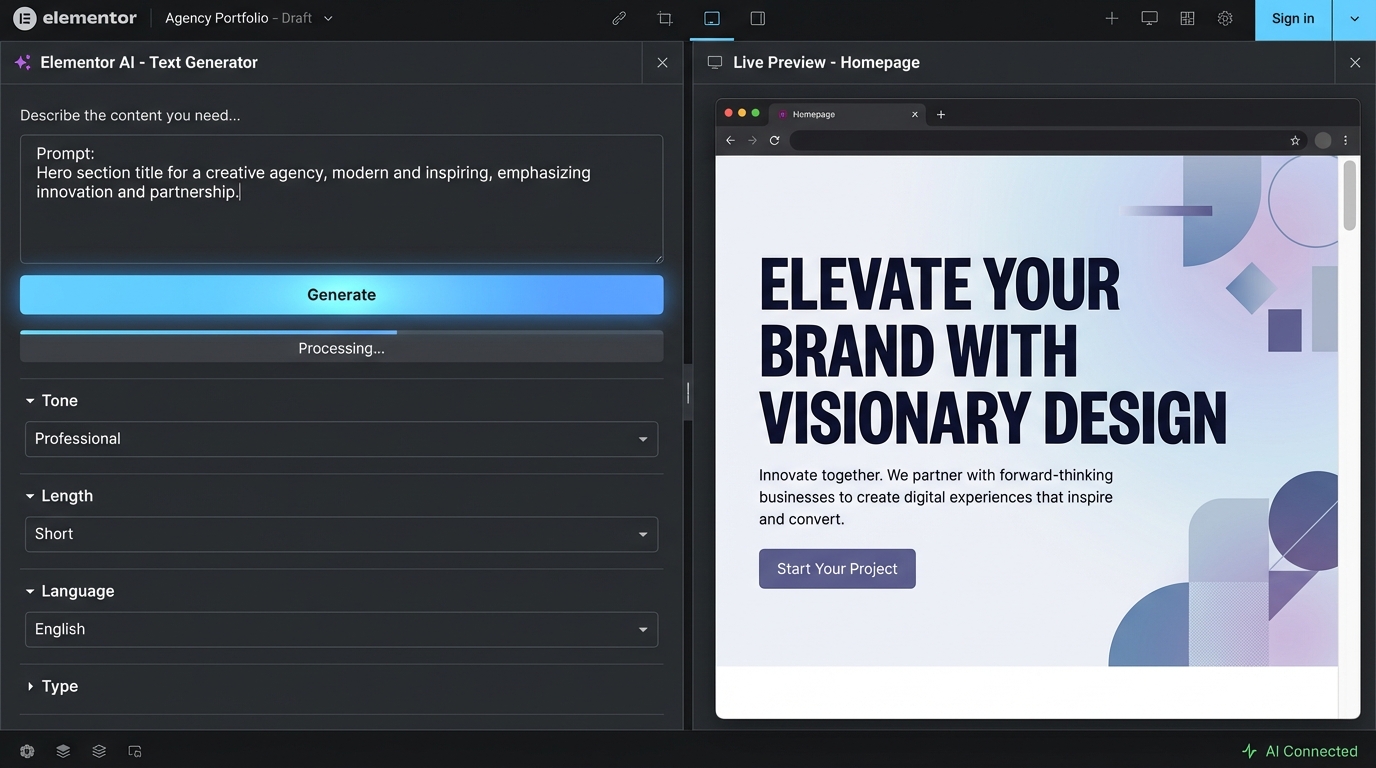This screenshot has height=768, width=1376.
Task: Open the layers stack icon in the bottom bar
Action: (63, 750)
